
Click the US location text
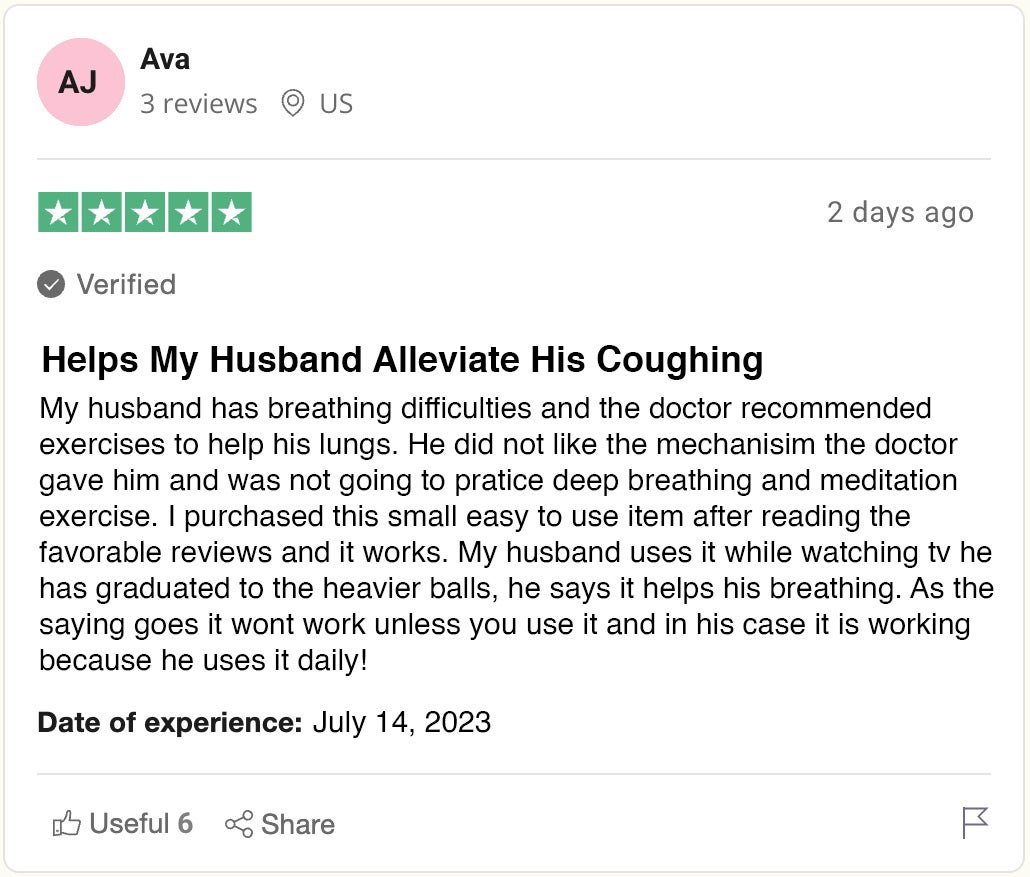pyautogui.click(x=336, y=104)
